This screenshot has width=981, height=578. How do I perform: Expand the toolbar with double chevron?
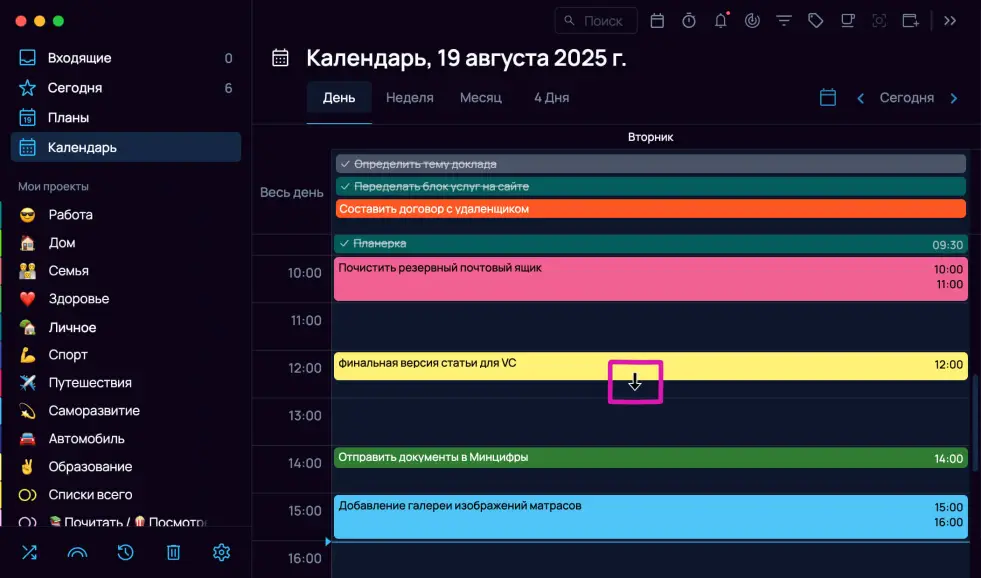click(x=950, y=20)
